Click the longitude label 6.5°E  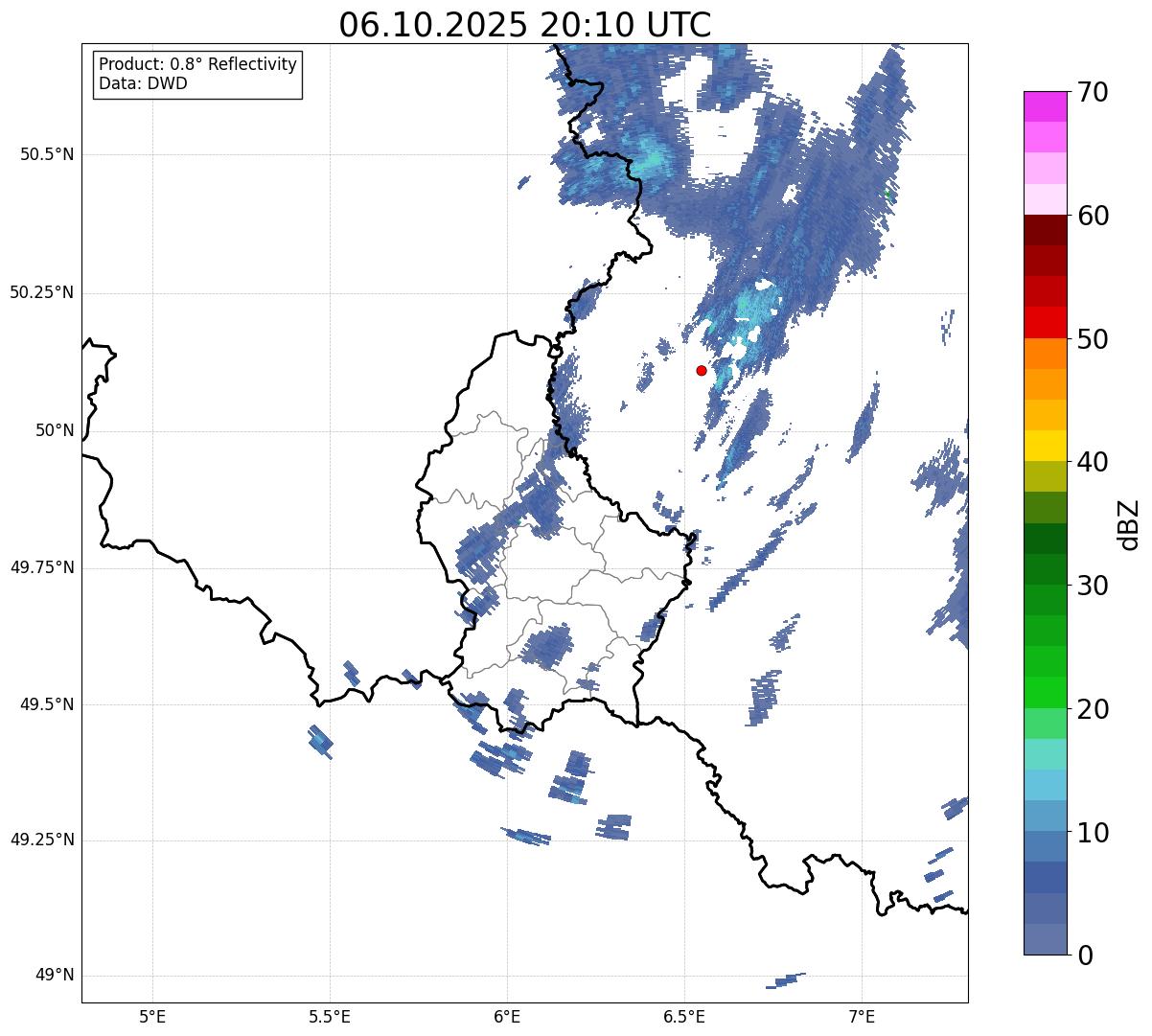click(x=684, y=1016)
